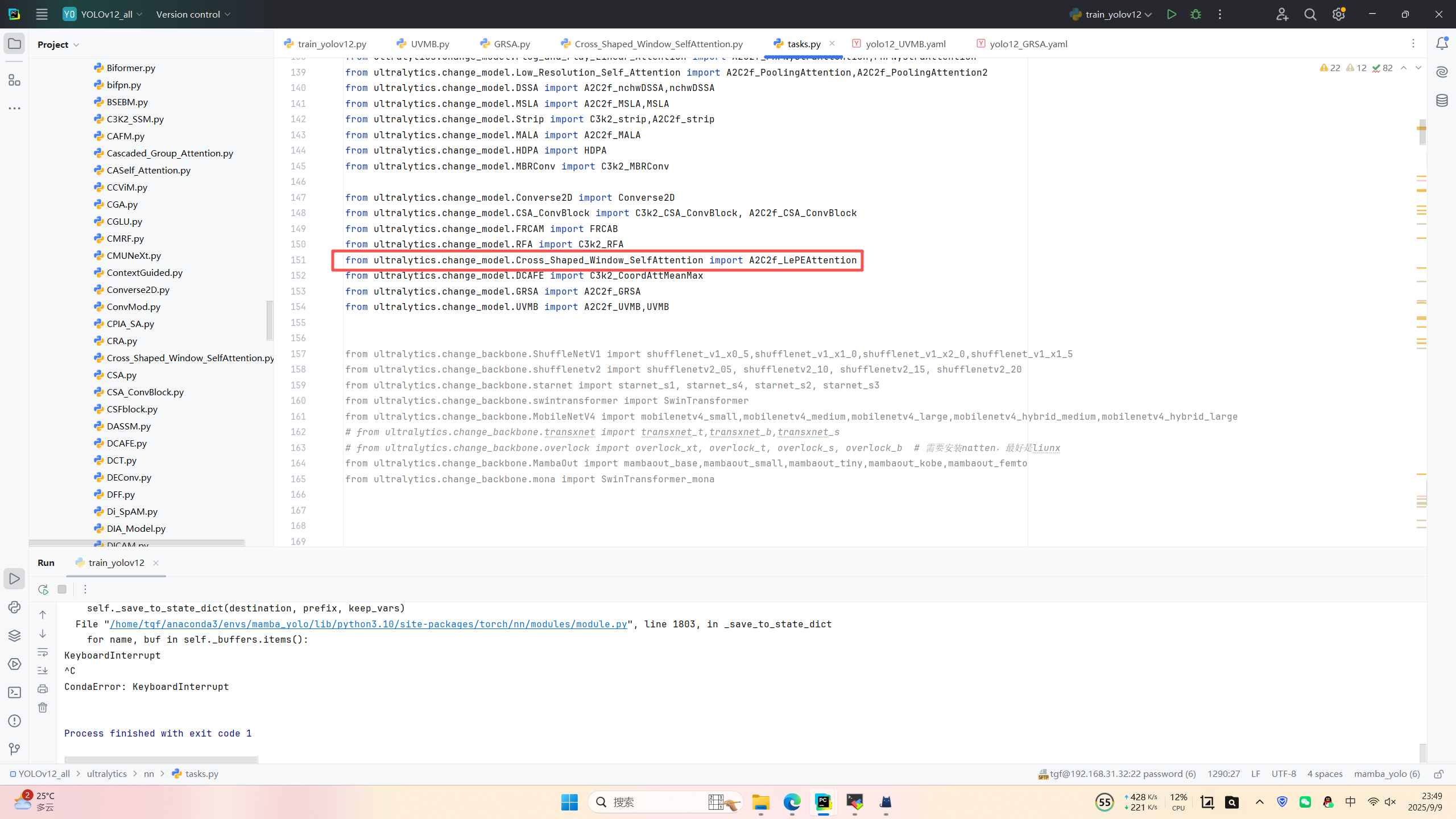Screen dimensions: 1456x819
Task: Click mamba_yolo interpreter in status bar
Action: (1387, 773)
